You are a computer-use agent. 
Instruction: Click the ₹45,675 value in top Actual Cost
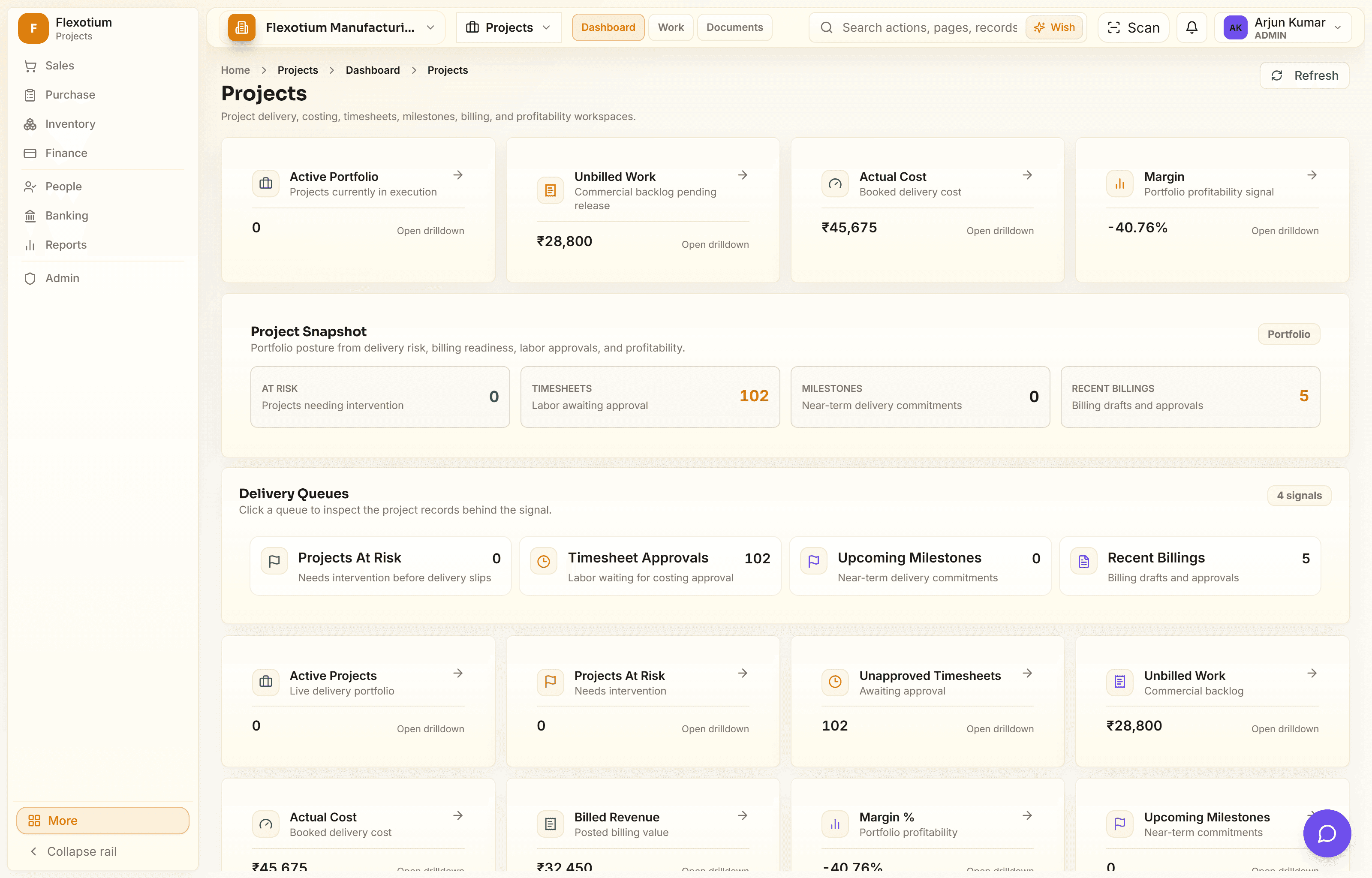pos(849,228)
